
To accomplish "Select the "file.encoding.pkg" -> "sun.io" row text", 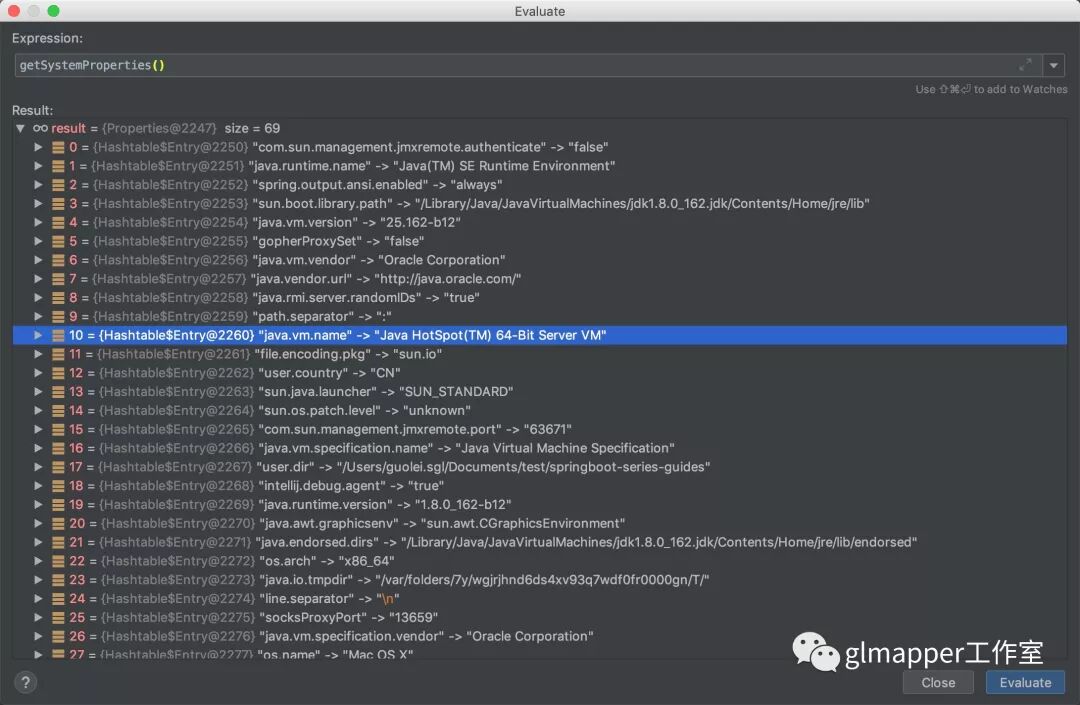I will (x=349, y=354).
